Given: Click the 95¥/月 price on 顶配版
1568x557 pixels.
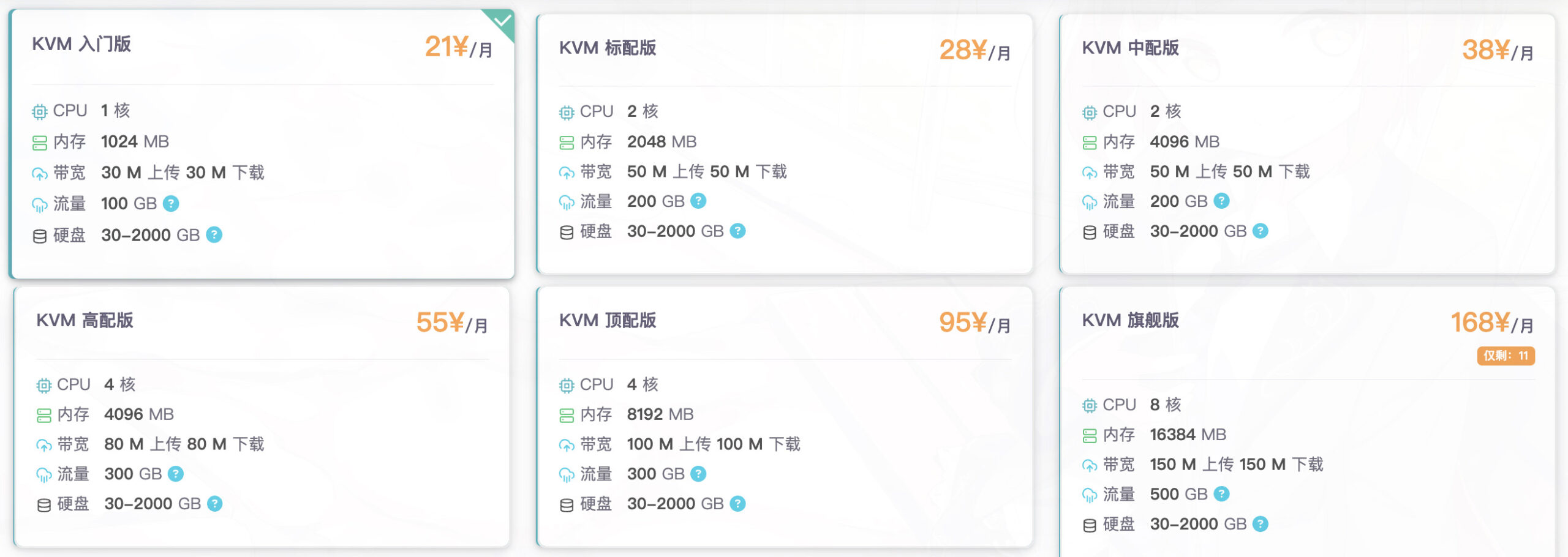Looking at the screenshot, I should (974, 323).
